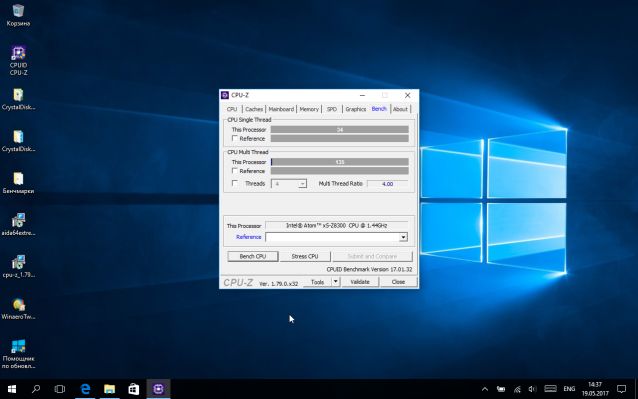The image size is (638, 399).
Task: Select the aida64extre... installer icon
Action: [18, 225]
